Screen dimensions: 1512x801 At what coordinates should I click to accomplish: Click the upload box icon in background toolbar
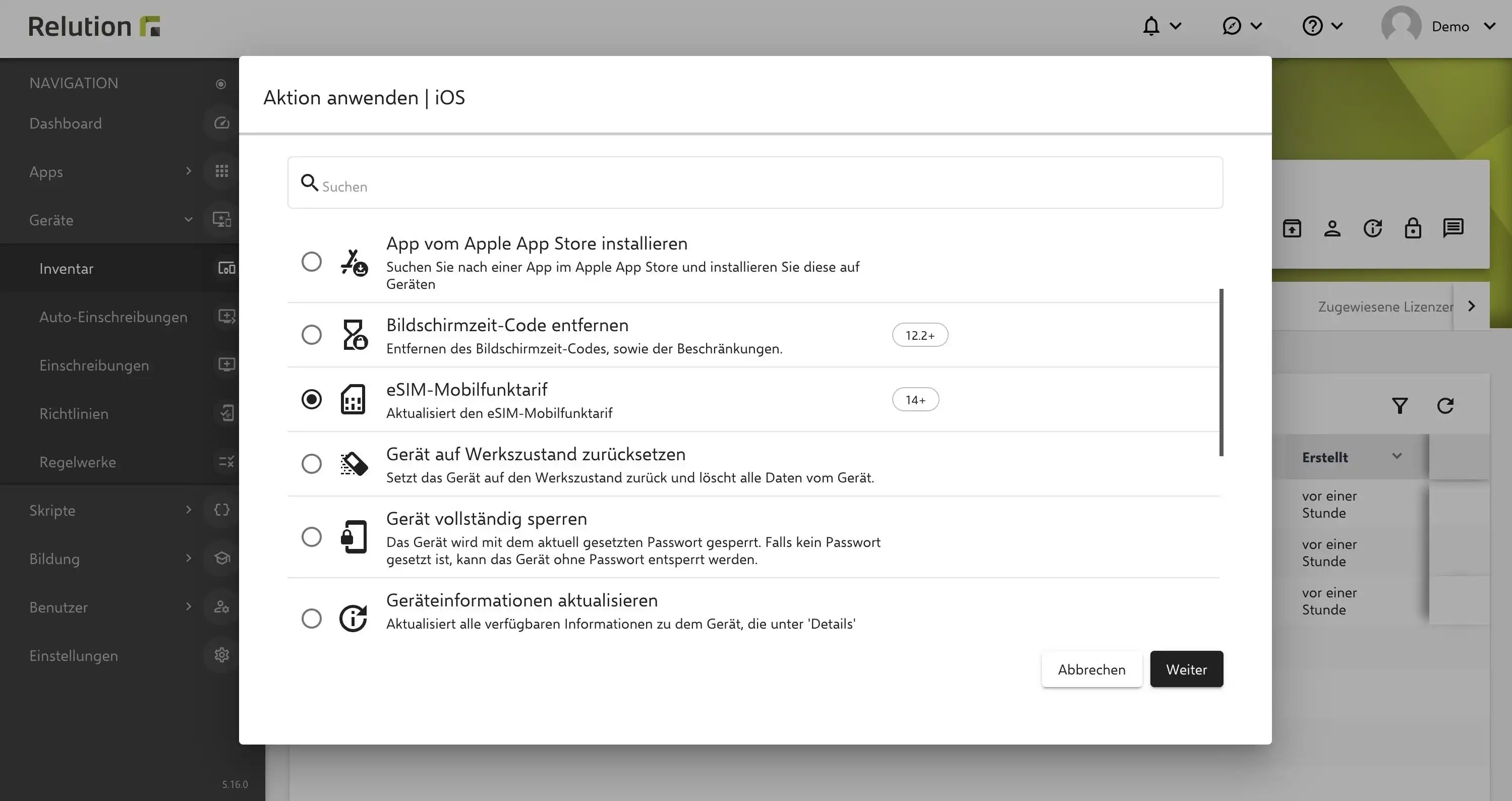1292,228
